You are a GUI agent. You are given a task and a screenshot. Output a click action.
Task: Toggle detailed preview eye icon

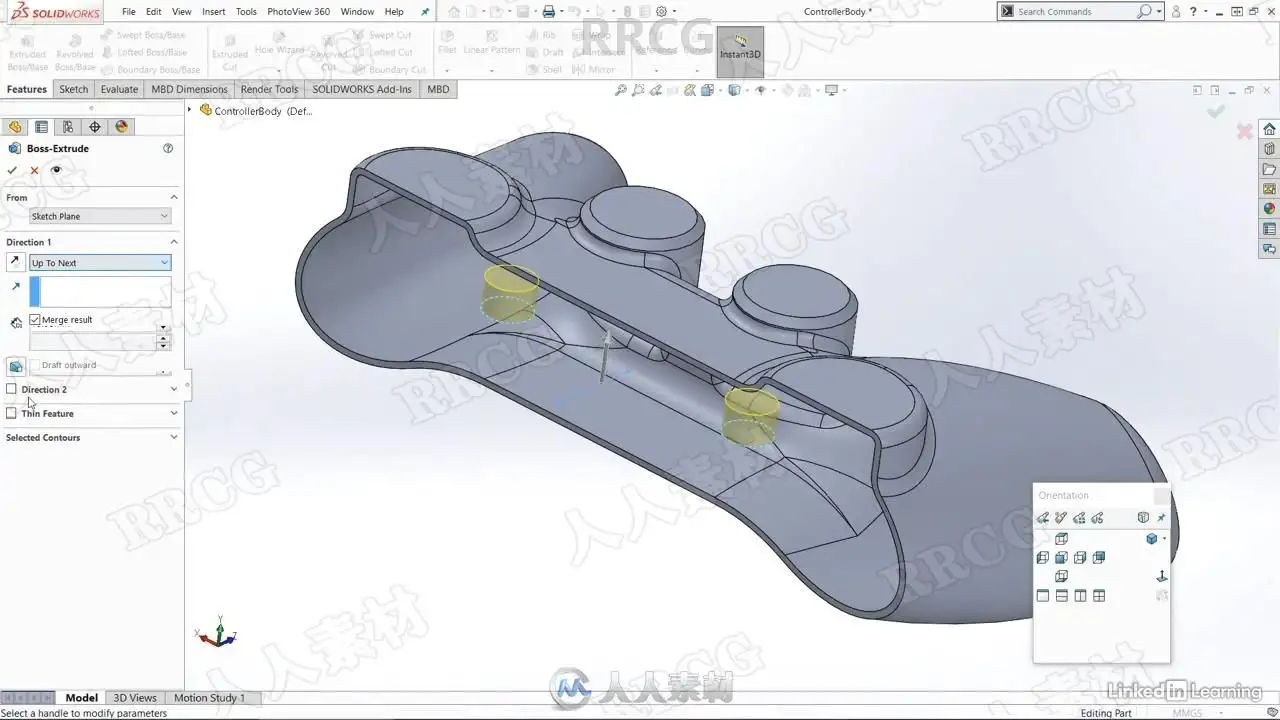[56, 170]
